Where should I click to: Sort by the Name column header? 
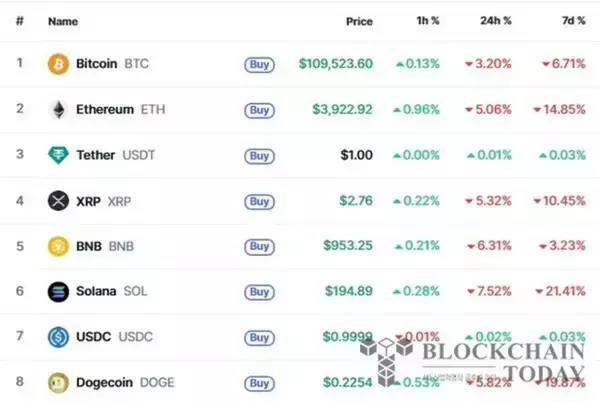(63, 20)
